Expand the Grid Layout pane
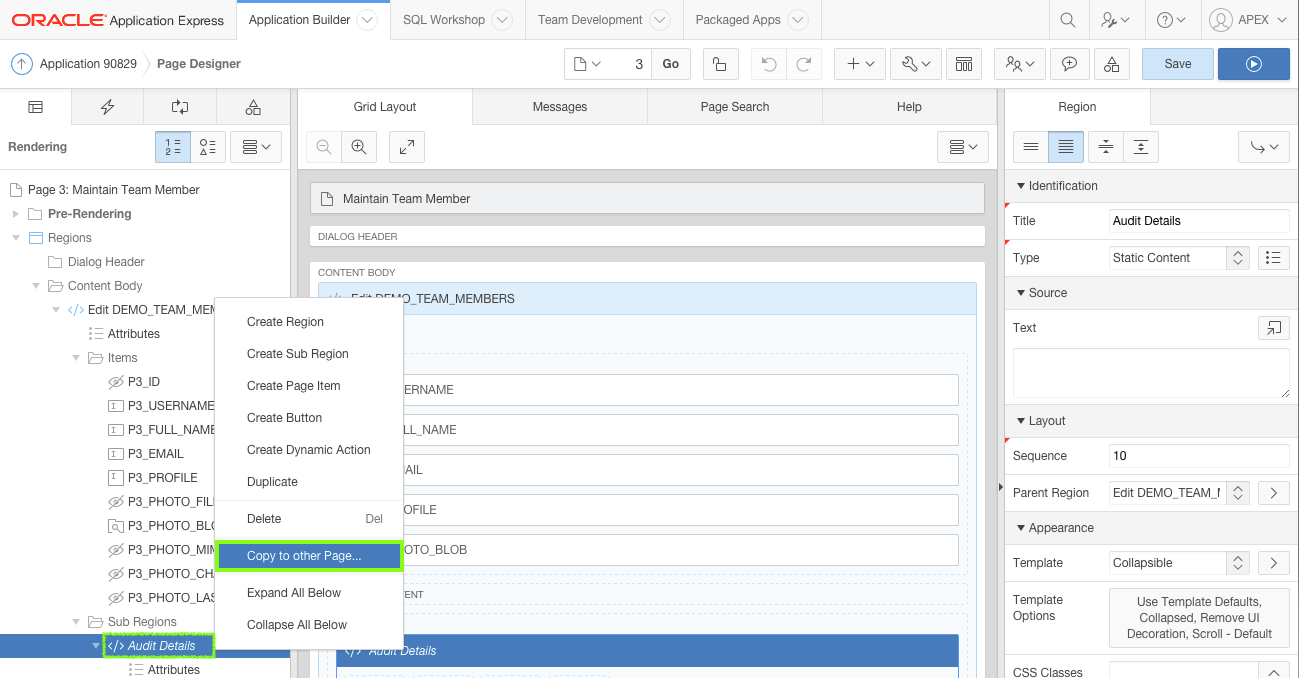 tap(406, 147)
